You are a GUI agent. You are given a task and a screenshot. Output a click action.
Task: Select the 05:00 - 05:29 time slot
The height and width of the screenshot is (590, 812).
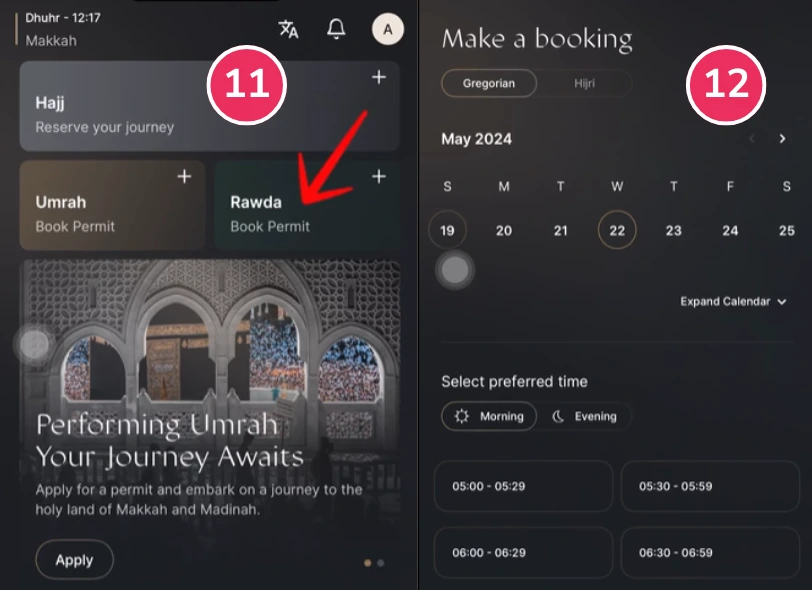(x=524, y=486)
